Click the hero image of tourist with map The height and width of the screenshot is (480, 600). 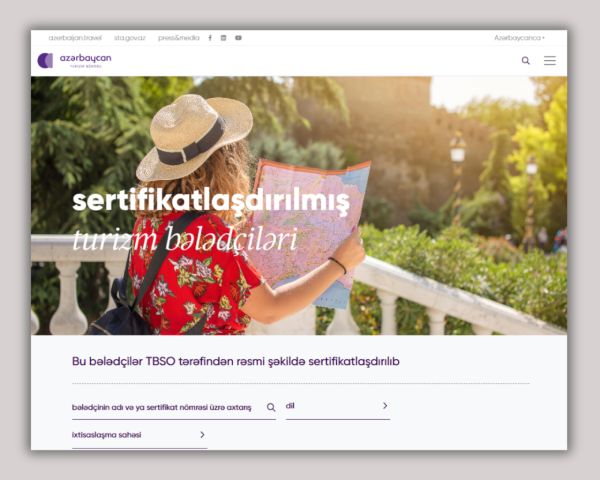(299, 206)
